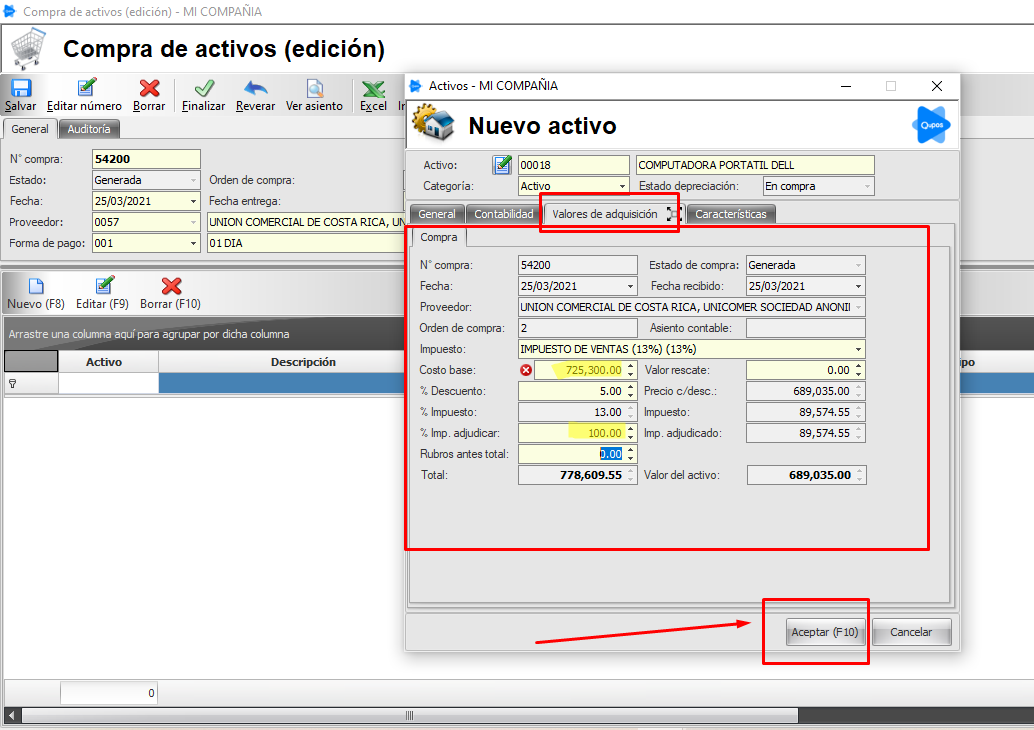Click the Aceptar (F10) button
The image size is (1034, 730).
[x=825, y=632]
